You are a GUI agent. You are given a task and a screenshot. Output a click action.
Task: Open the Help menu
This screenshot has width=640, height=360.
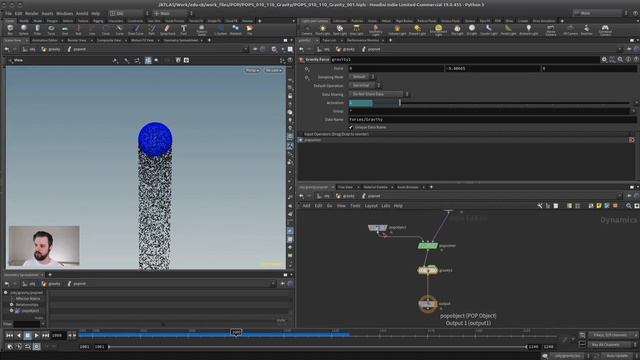[96, 13]
